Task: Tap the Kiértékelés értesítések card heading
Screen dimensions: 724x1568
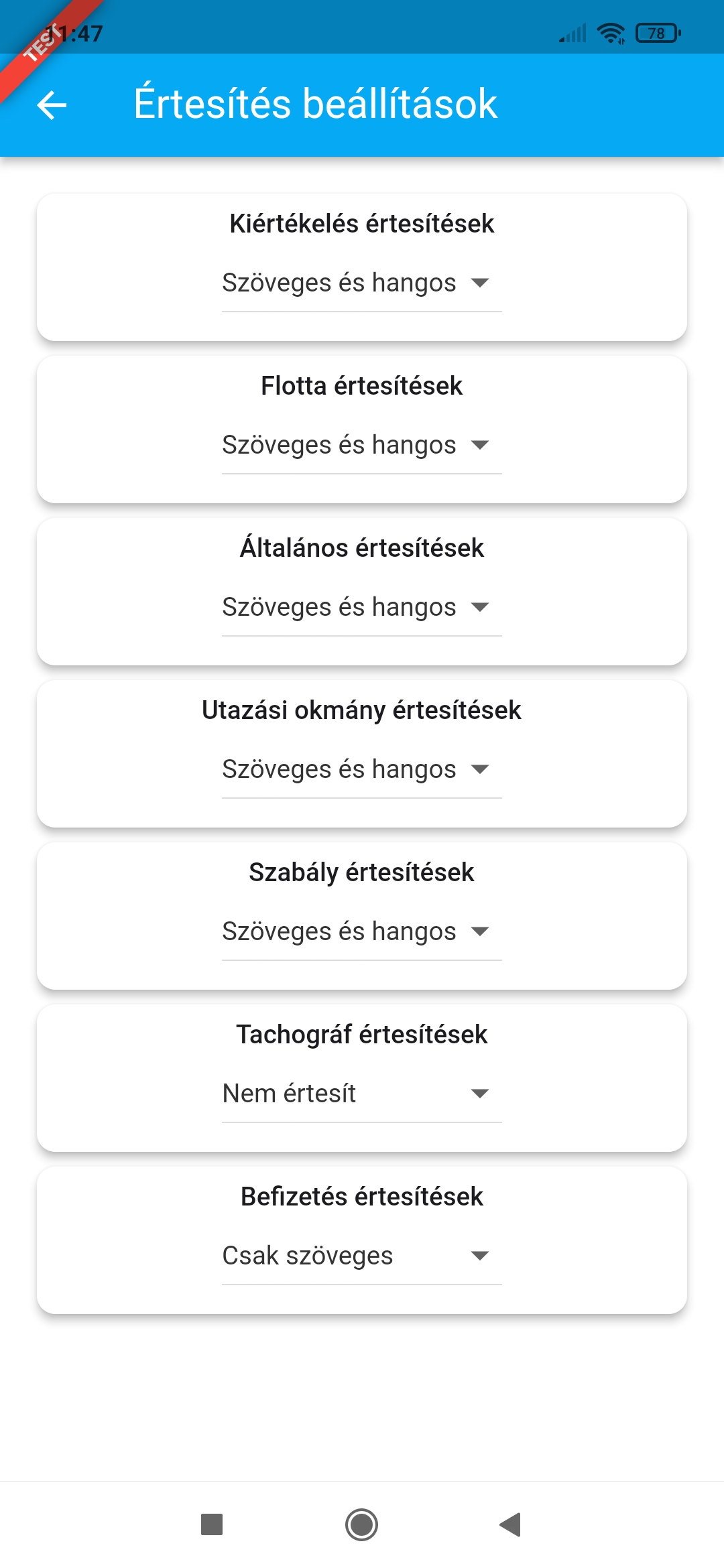Action: coord(361,224)
